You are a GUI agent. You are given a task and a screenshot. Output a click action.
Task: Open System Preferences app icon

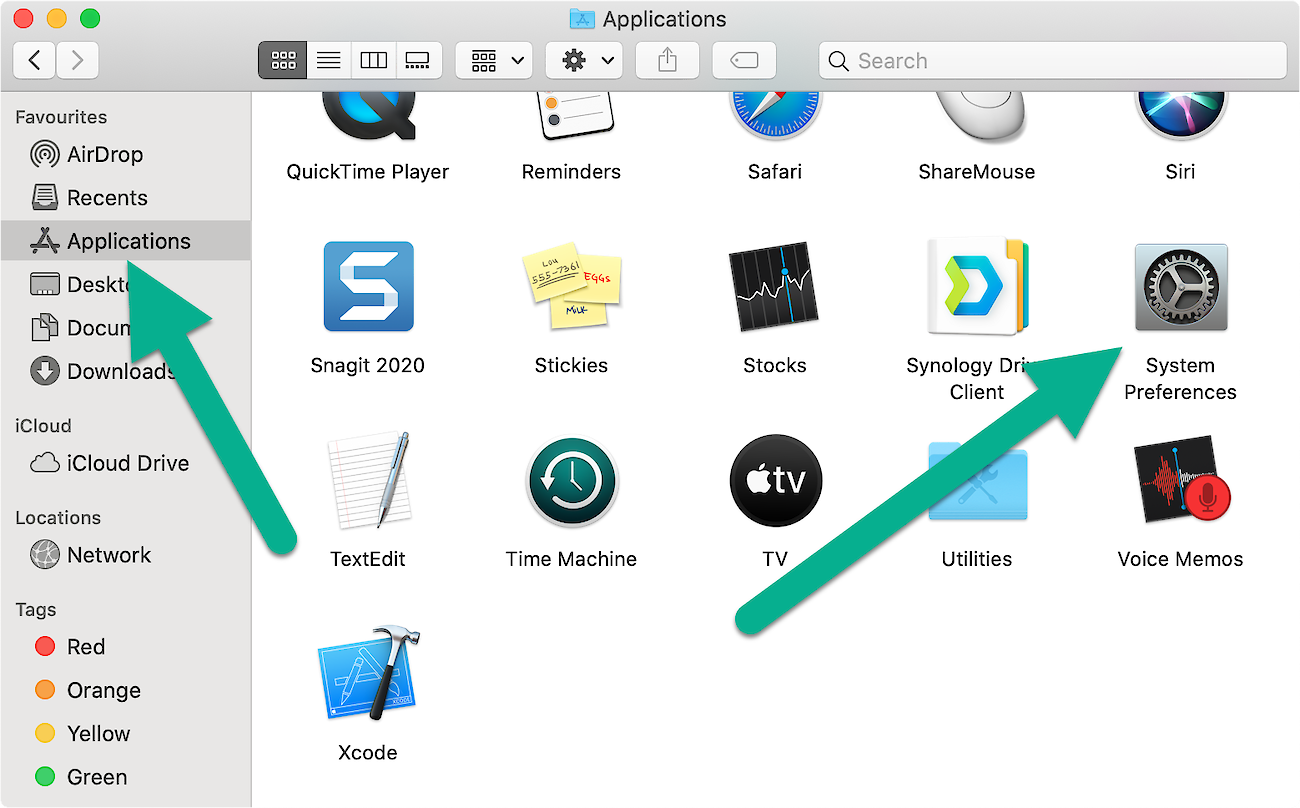[1180, 288]
